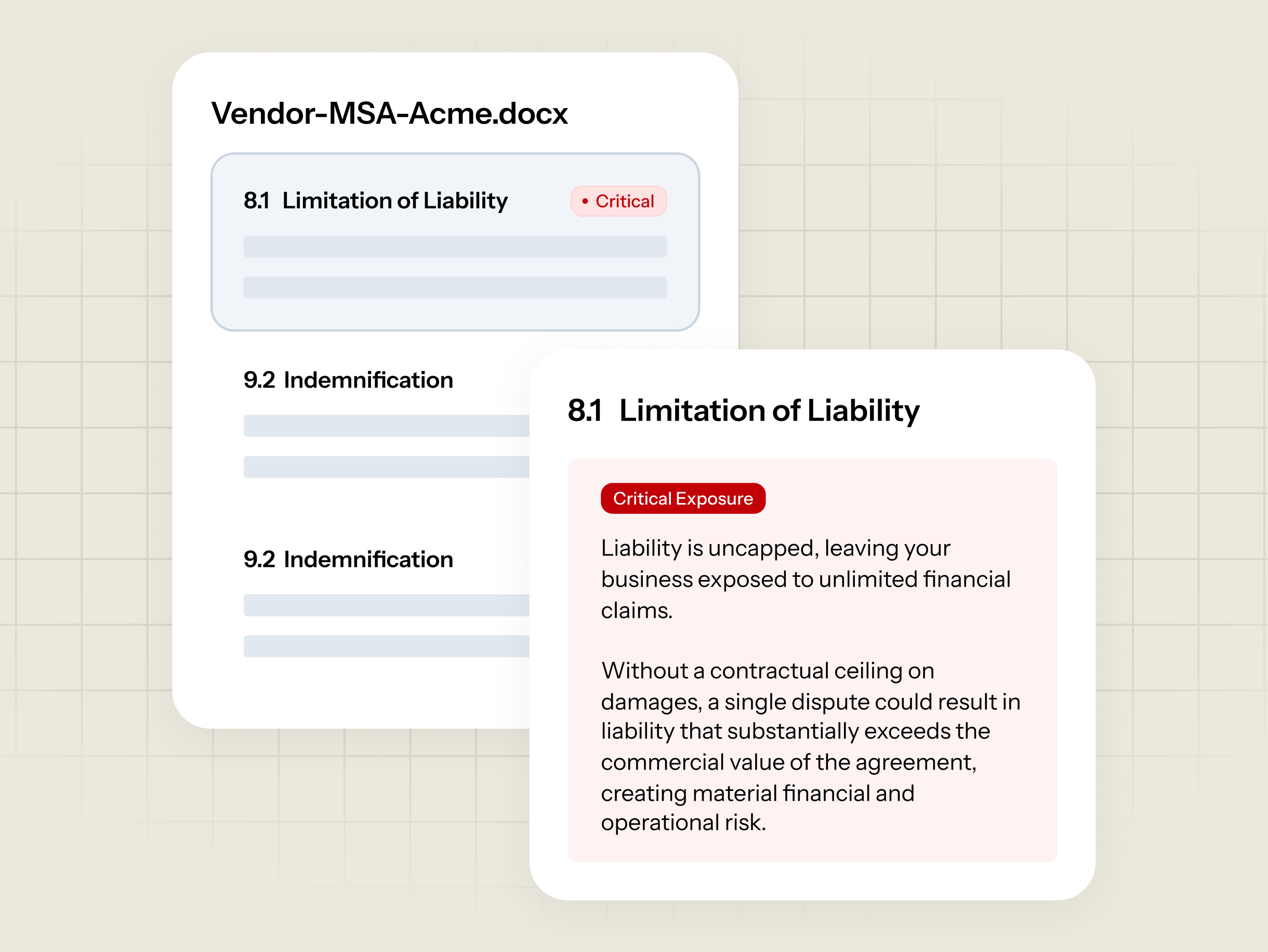Click the Critical severity badge
The height and width of the screenshot is (952, 1268).
coord(618,201)
